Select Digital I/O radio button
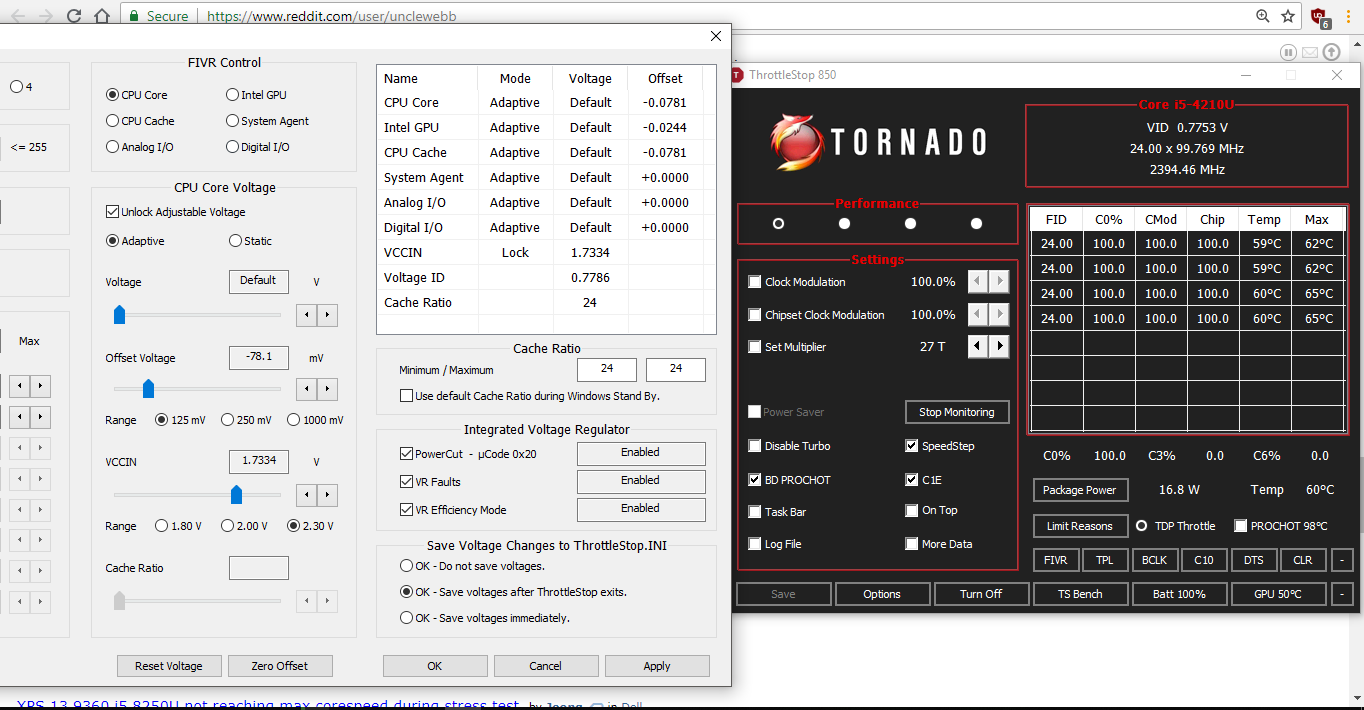The image size is (1364, 710). [x=232, y=147]
